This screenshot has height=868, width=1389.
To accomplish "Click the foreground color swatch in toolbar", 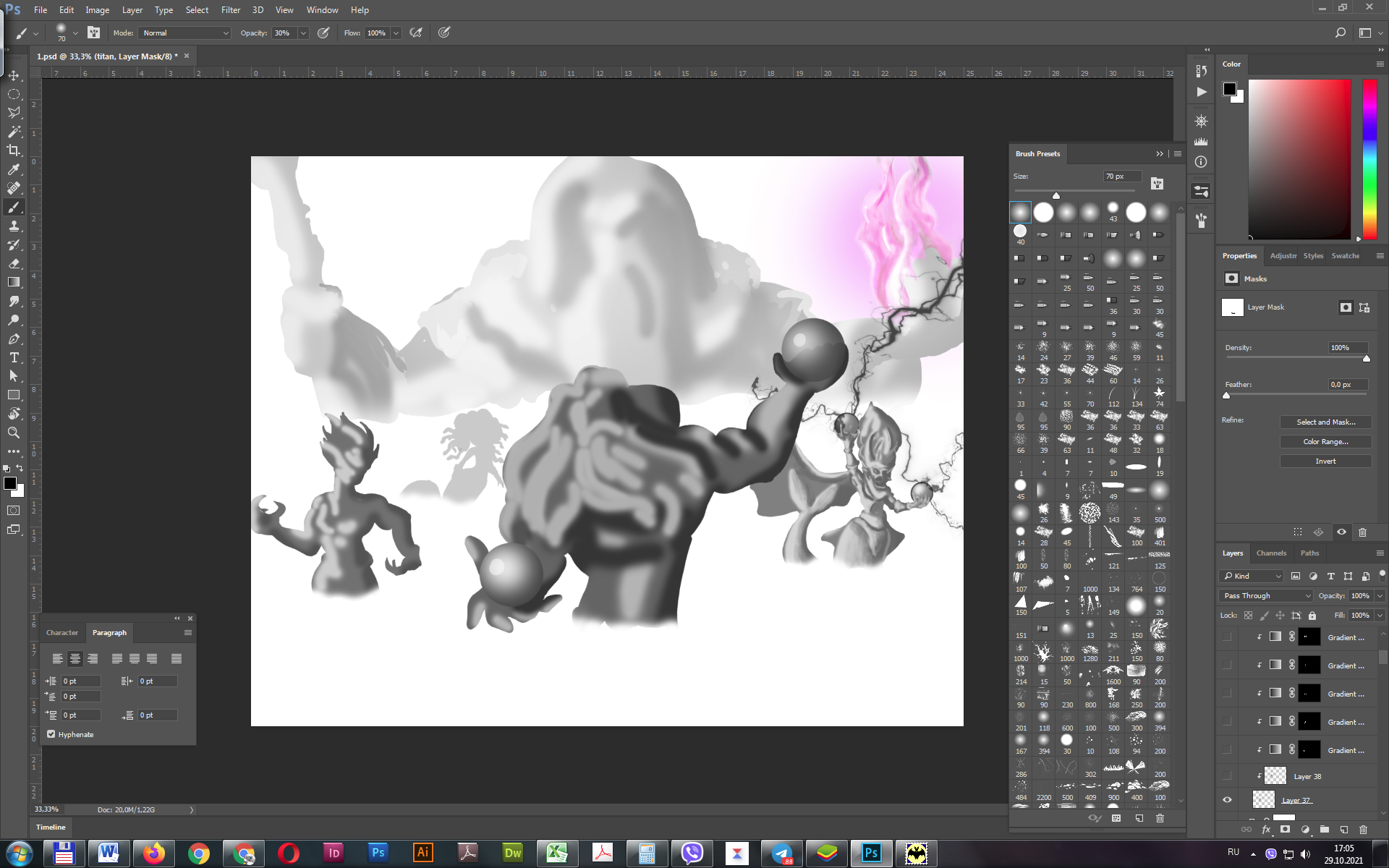I will 10,483.
